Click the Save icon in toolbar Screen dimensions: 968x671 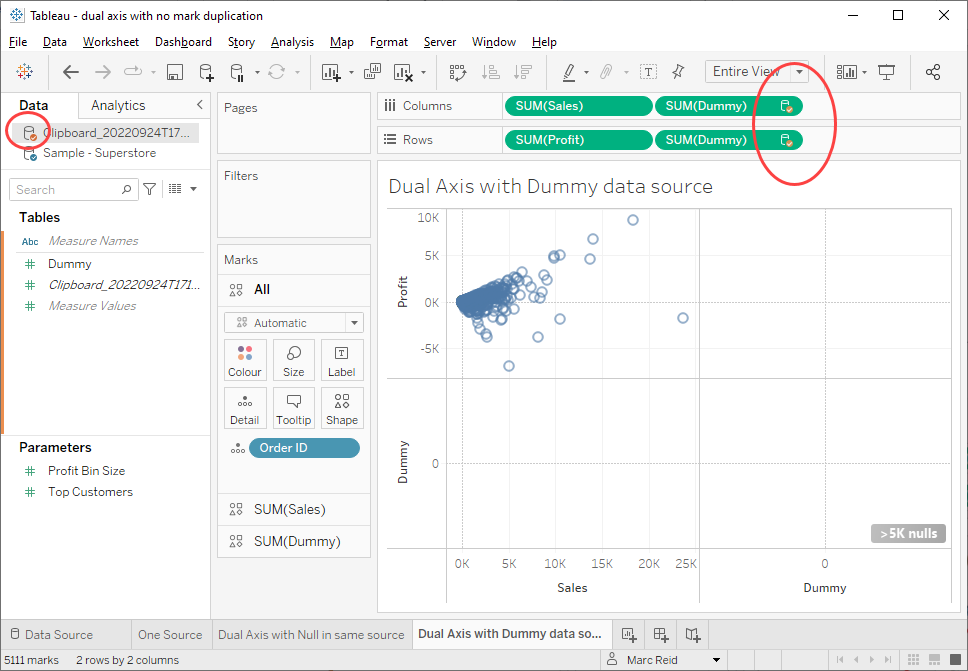tap(174, 72)
